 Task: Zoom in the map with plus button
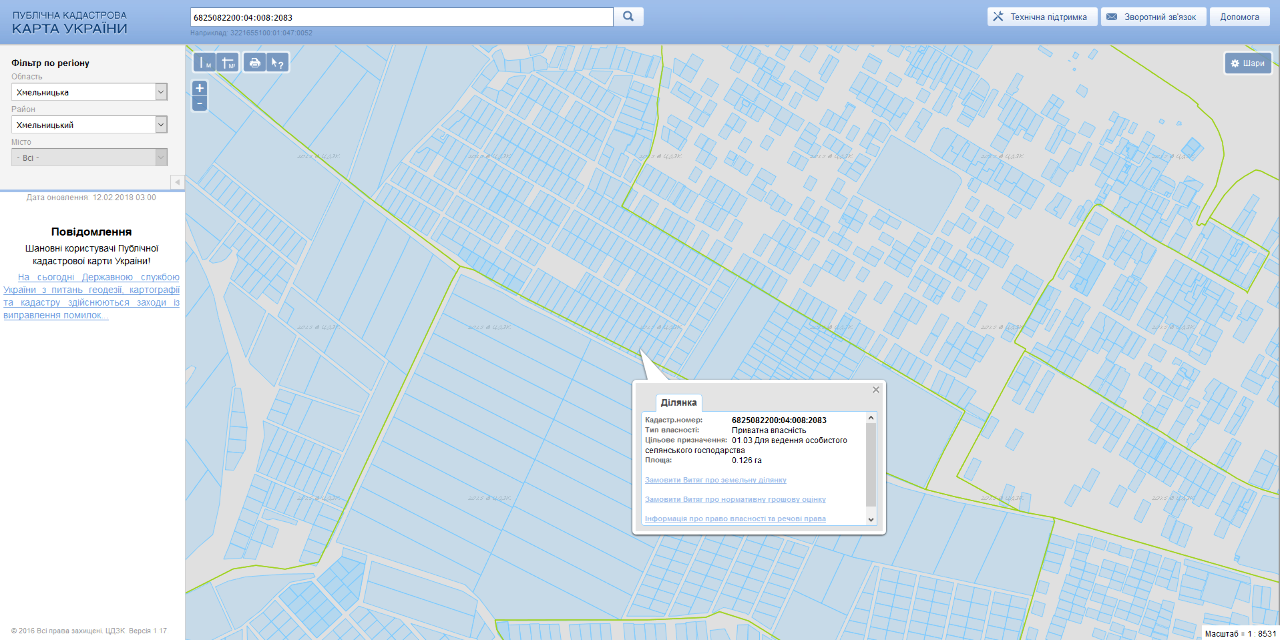pos(200,88)
